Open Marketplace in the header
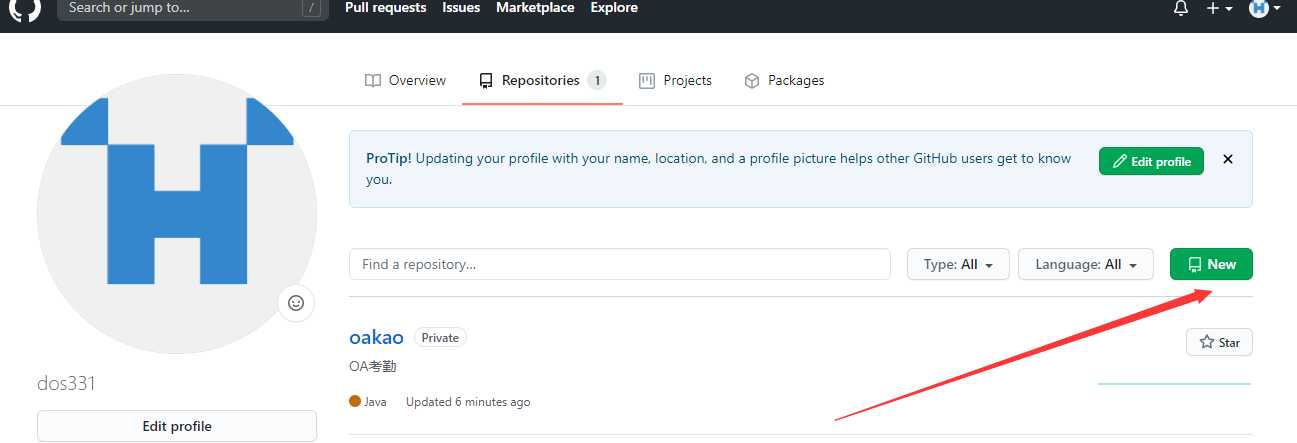 coord(535,8)
